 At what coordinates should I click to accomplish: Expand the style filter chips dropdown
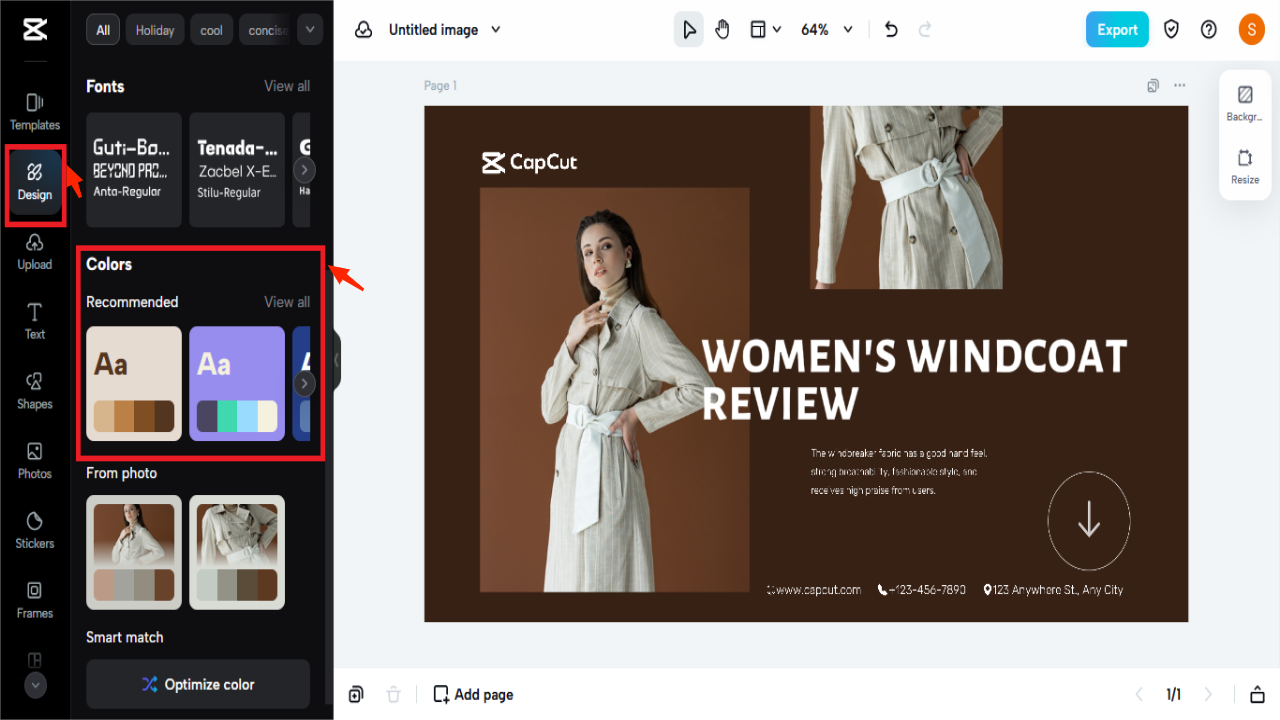click(310, 30)
